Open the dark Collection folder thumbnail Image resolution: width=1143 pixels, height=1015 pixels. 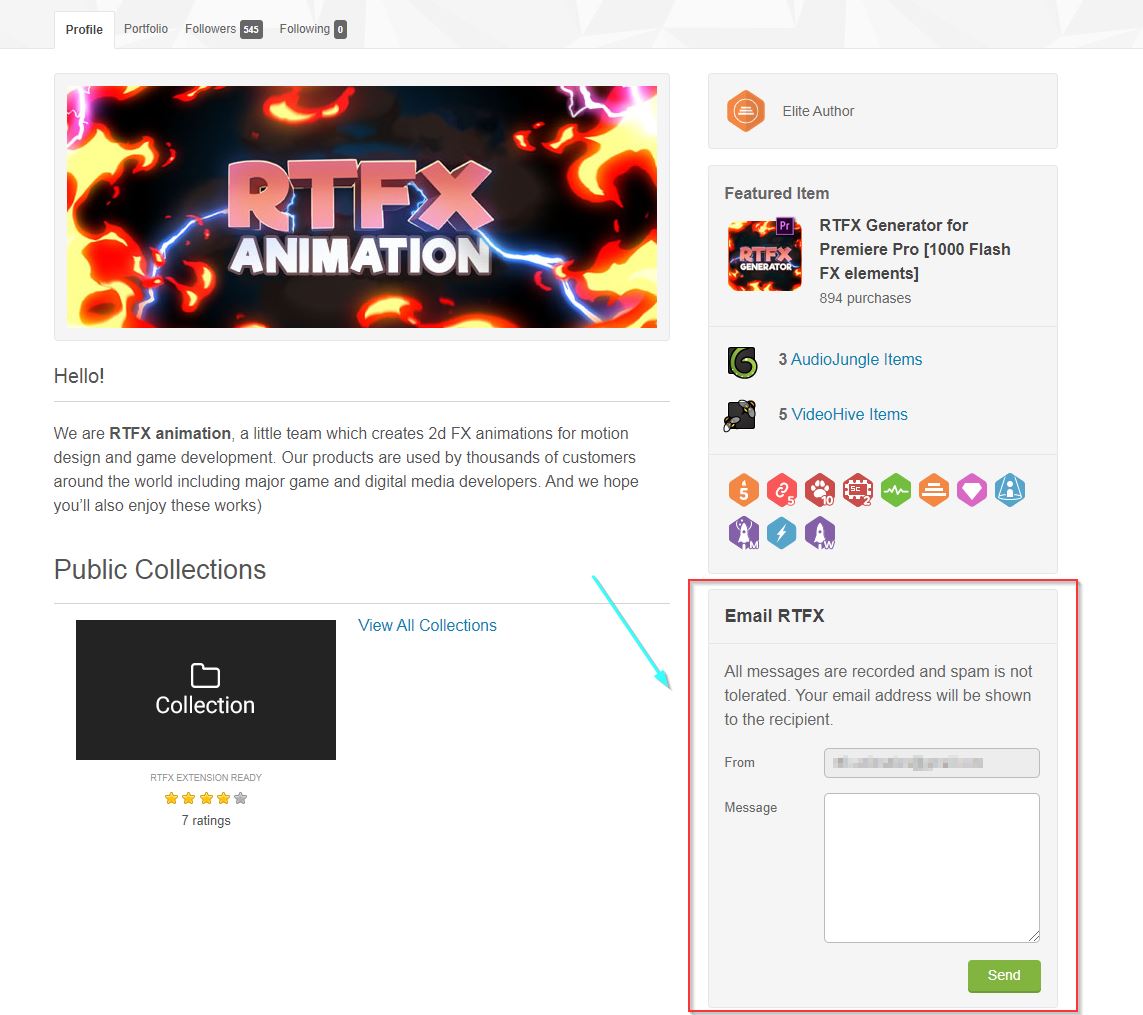tap(206, 690)
